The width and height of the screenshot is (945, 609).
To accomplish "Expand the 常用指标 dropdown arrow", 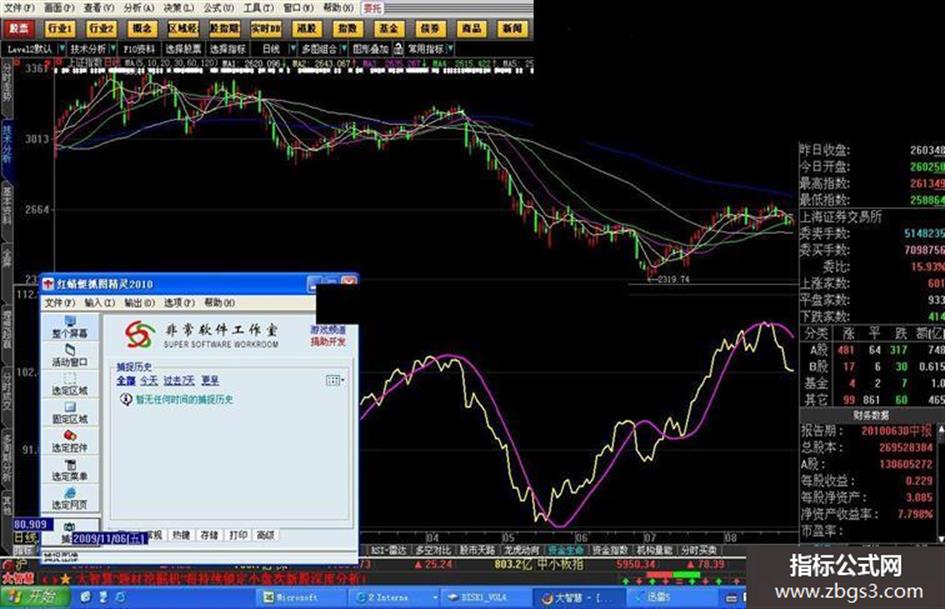I will [451, 48].
